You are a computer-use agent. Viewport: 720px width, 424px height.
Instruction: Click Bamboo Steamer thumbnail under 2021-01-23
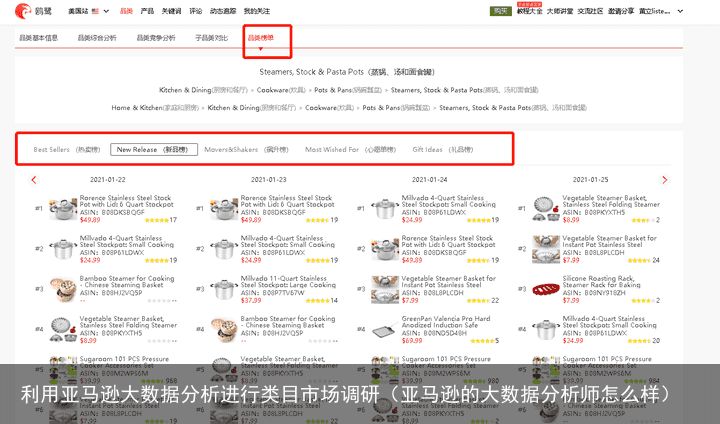[x=224, y=329]
